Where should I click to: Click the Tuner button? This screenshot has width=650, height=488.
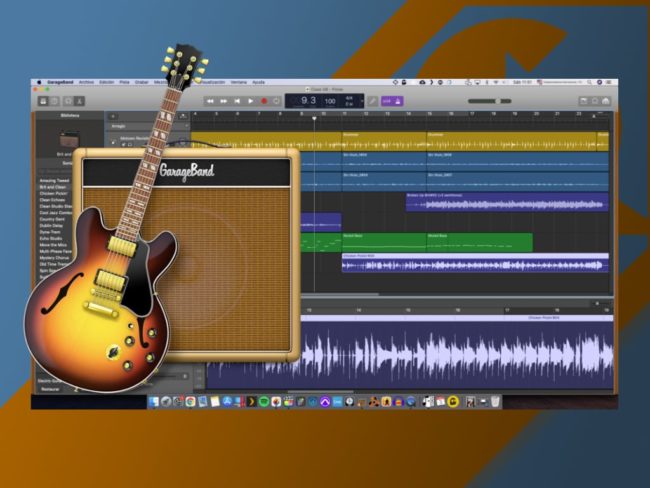[x=373, y=101]
